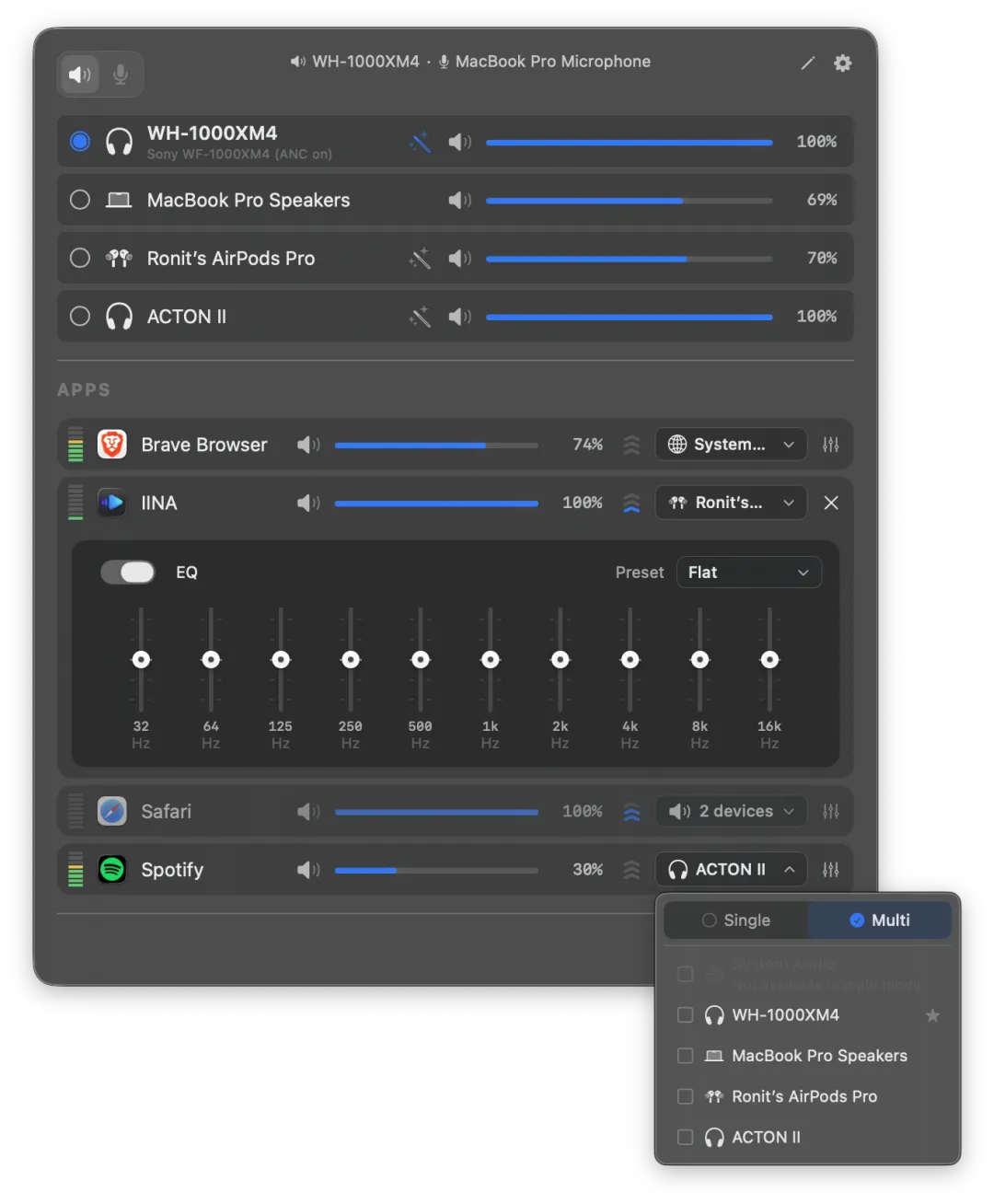
Task: Click the 32 Hz EQ band slider
Action: pyautogui.click(x=141, y=659)
